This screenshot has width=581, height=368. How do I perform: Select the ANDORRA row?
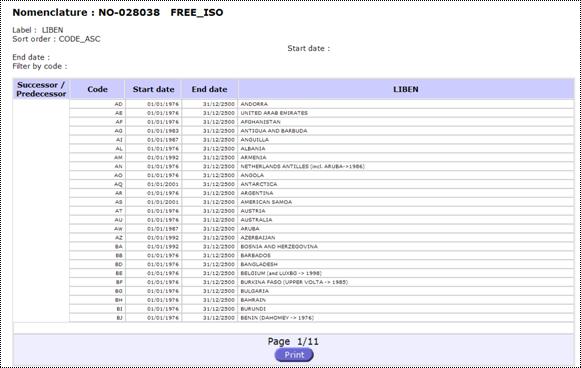[322, 104]
